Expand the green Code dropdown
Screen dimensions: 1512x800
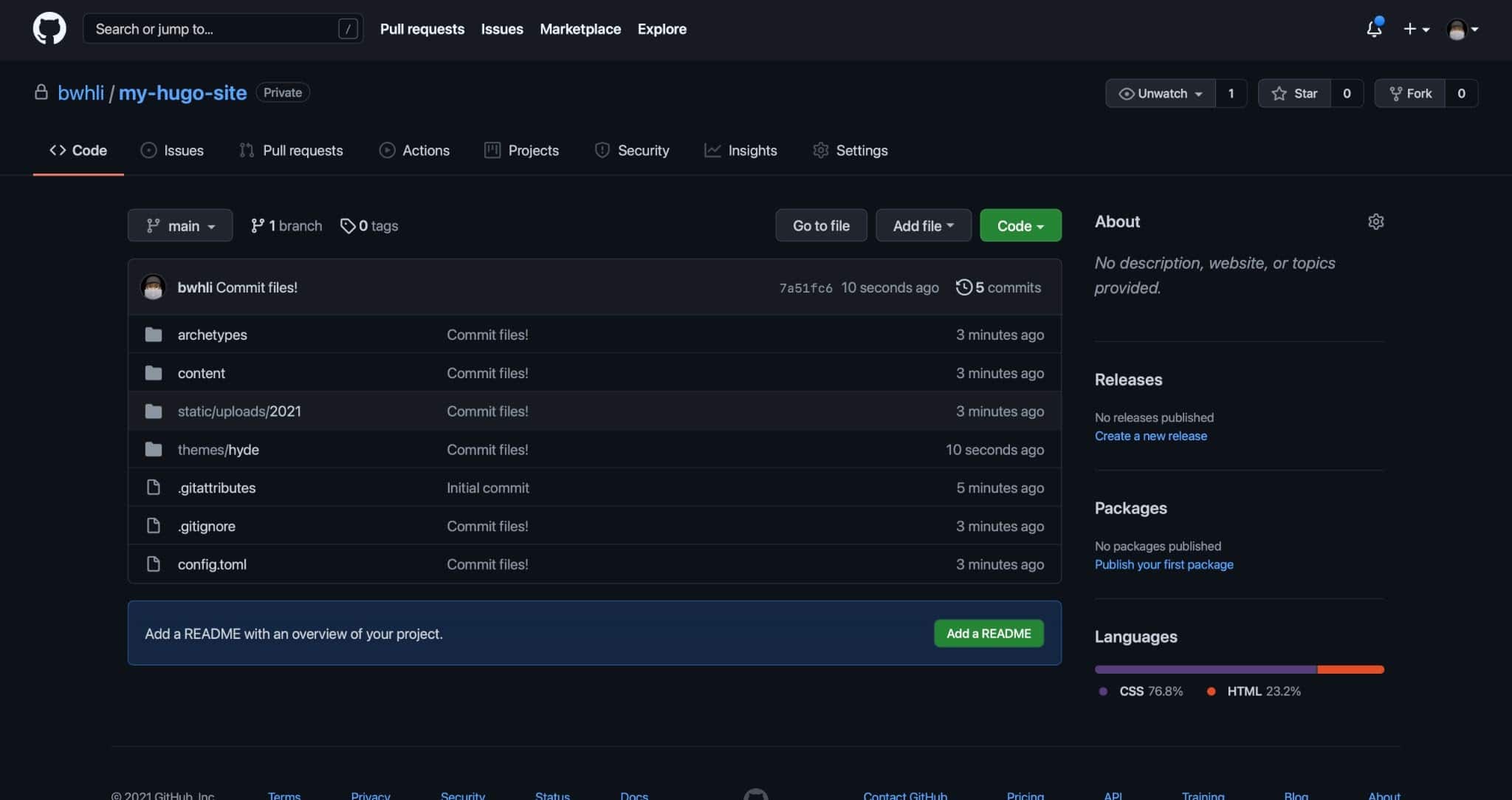tap(1020, 226)
